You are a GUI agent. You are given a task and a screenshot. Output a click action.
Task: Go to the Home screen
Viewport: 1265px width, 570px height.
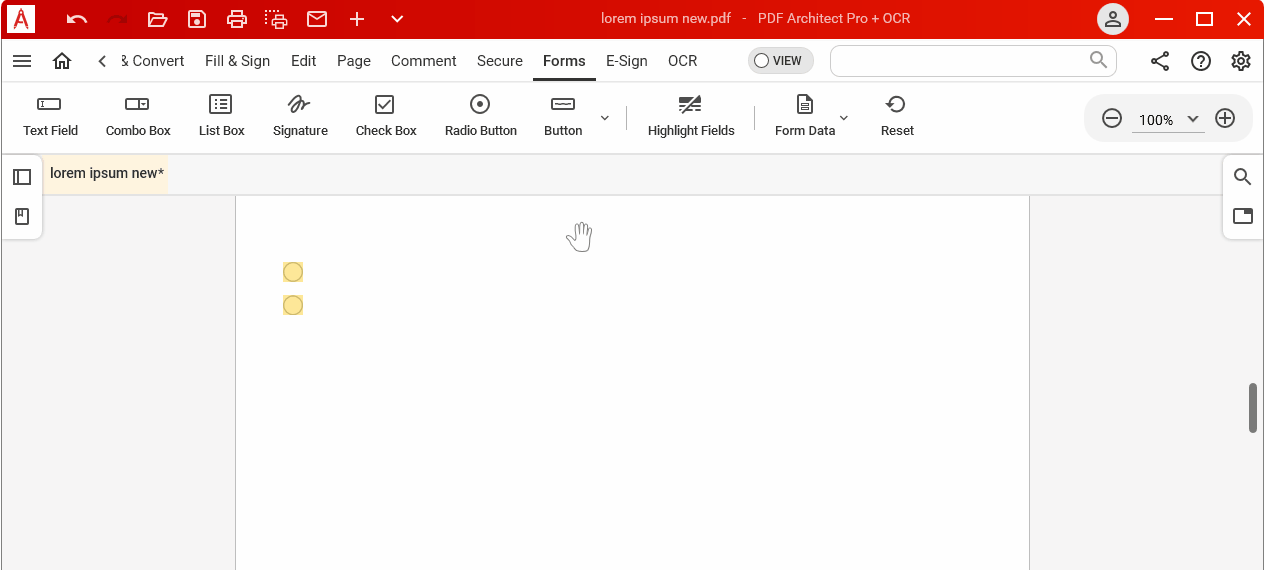62,61
